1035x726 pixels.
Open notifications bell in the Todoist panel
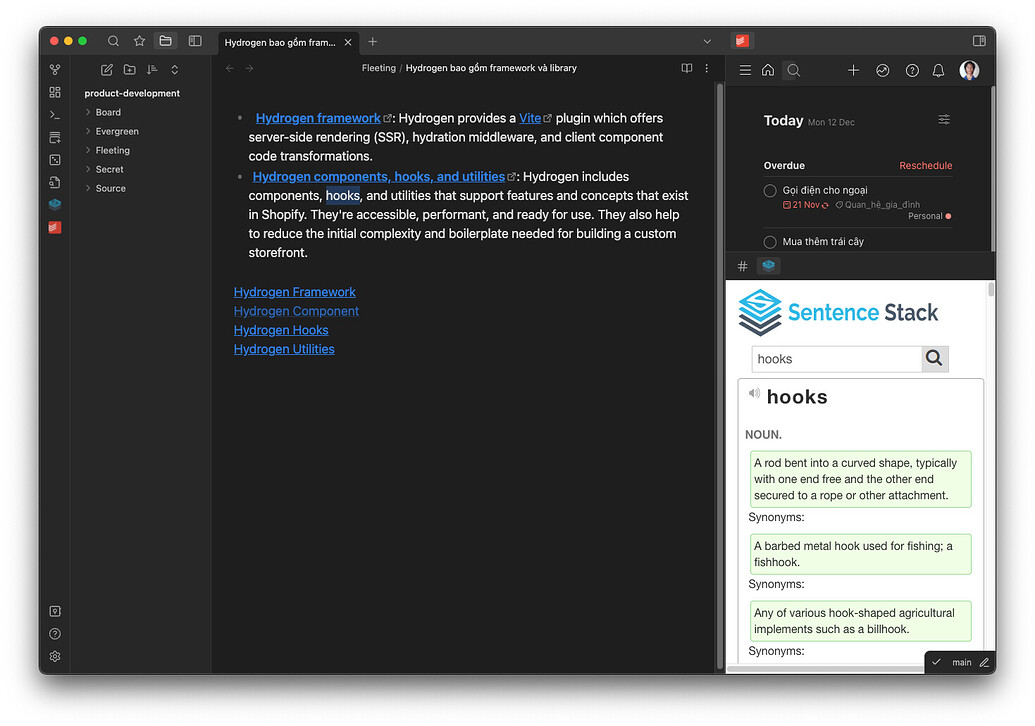[937, 70]
